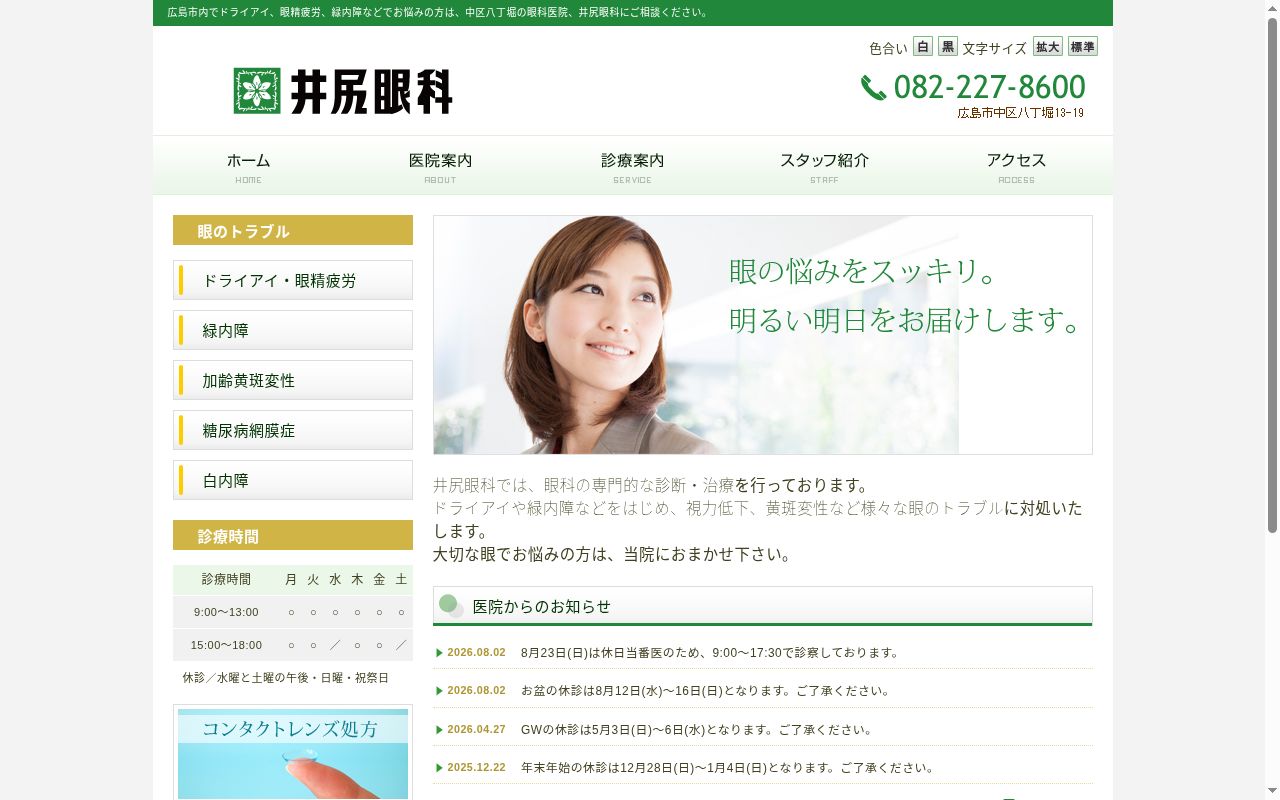Click the コンタクトレンズ処方 banner image
Viewport: 1280px width, 800px height.
[x=293, y=753]
